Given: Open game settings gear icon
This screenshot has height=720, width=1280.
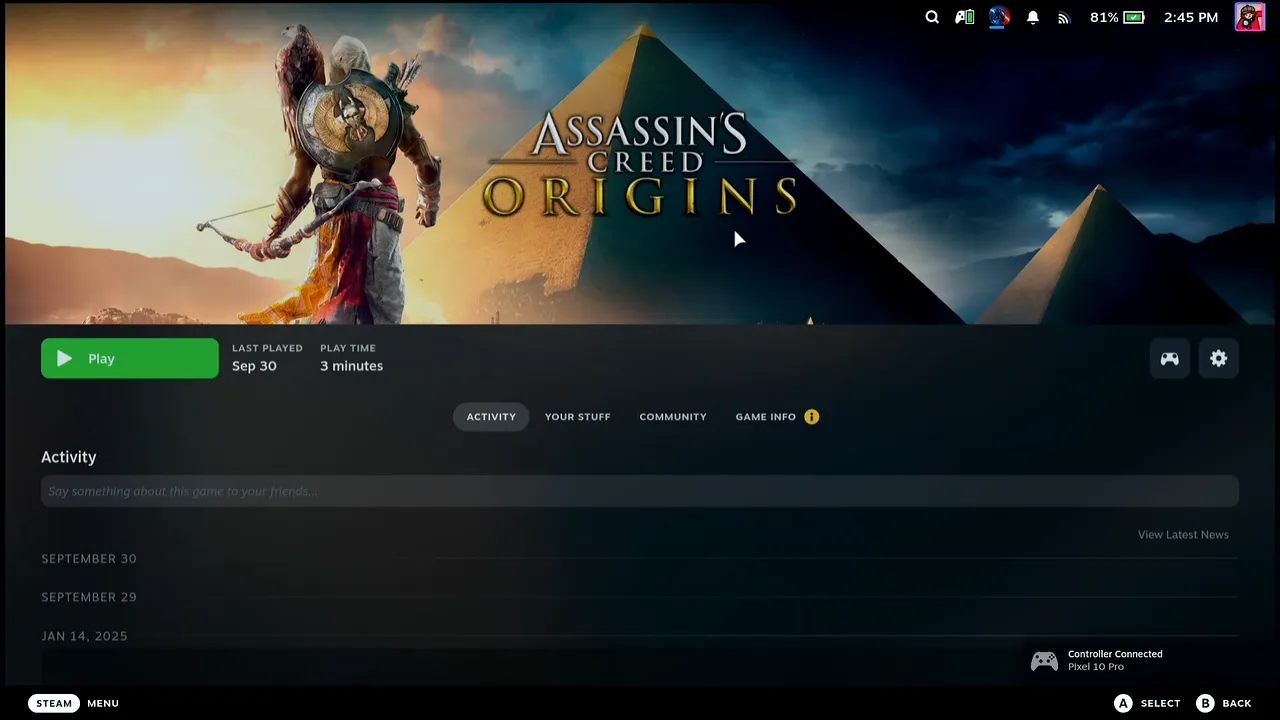Looking at the screenshot, I should coord(1218,358).
